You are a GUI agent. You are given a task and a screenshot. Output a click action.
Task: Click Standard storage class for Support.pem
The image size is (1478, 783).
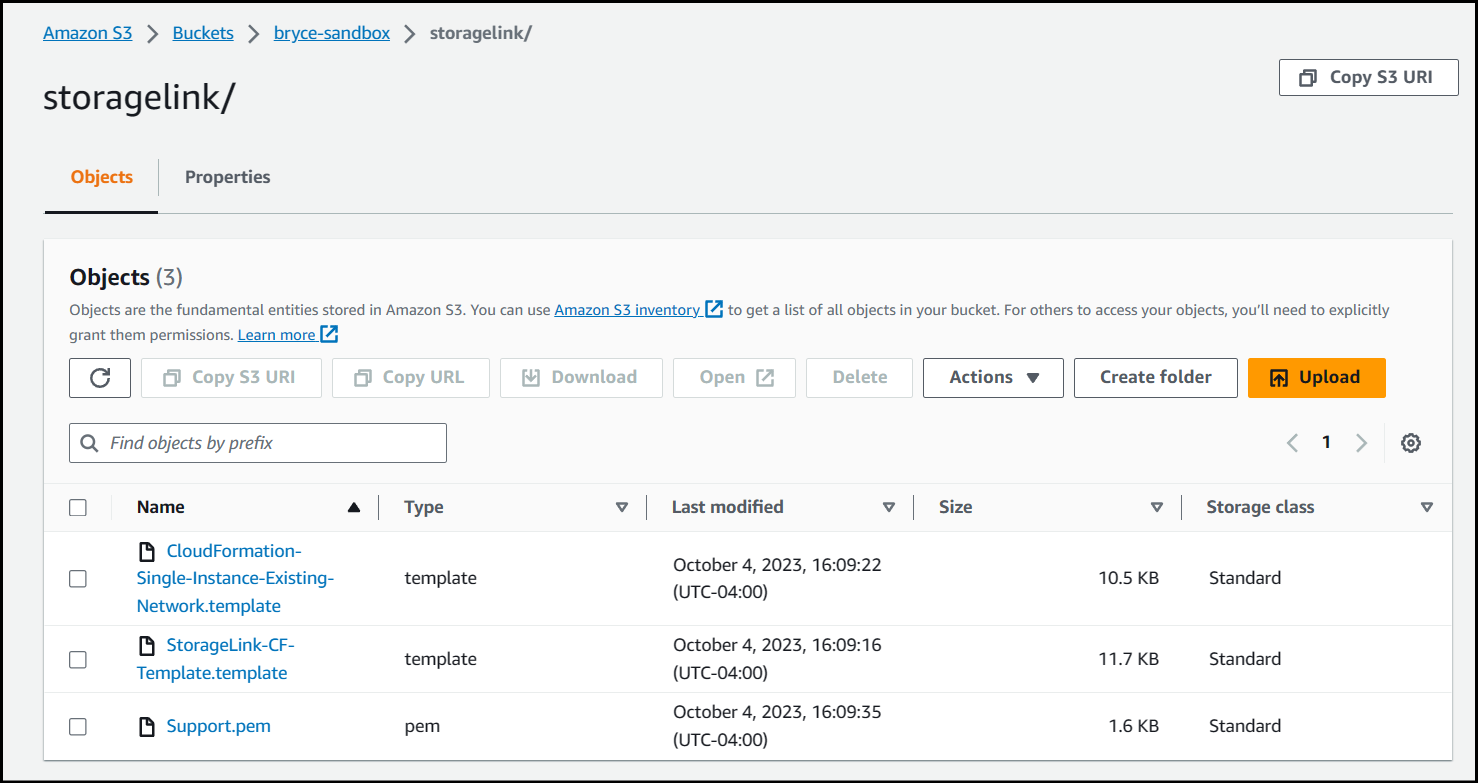1245,727
